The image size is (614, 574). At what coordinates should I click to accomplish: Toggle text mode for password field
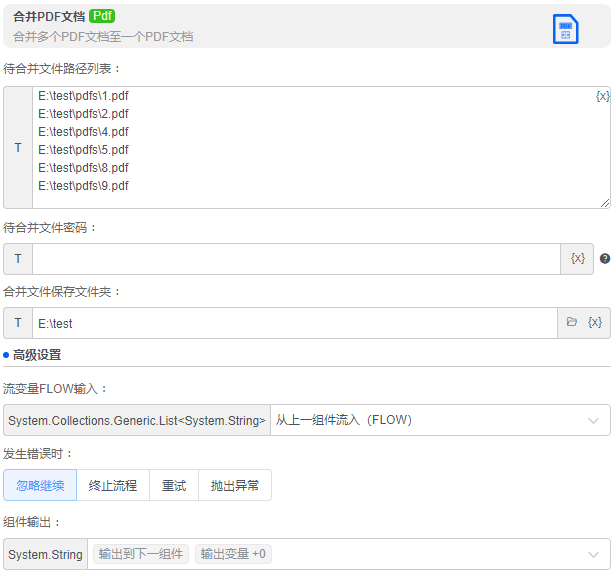[x=18, y=259]
